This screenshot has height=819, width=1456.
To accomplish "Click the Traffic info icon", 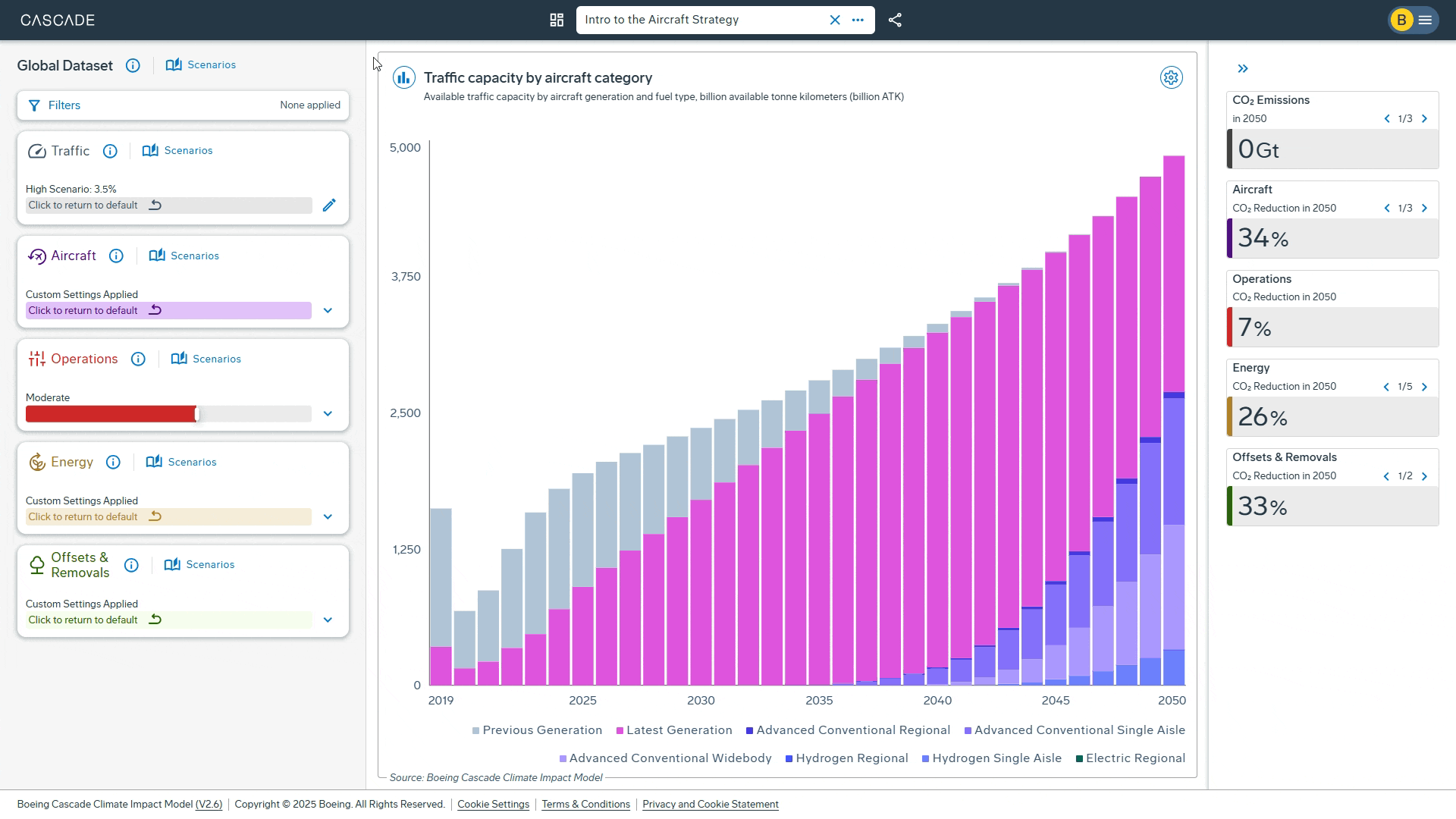I will (x=110, y=151).
